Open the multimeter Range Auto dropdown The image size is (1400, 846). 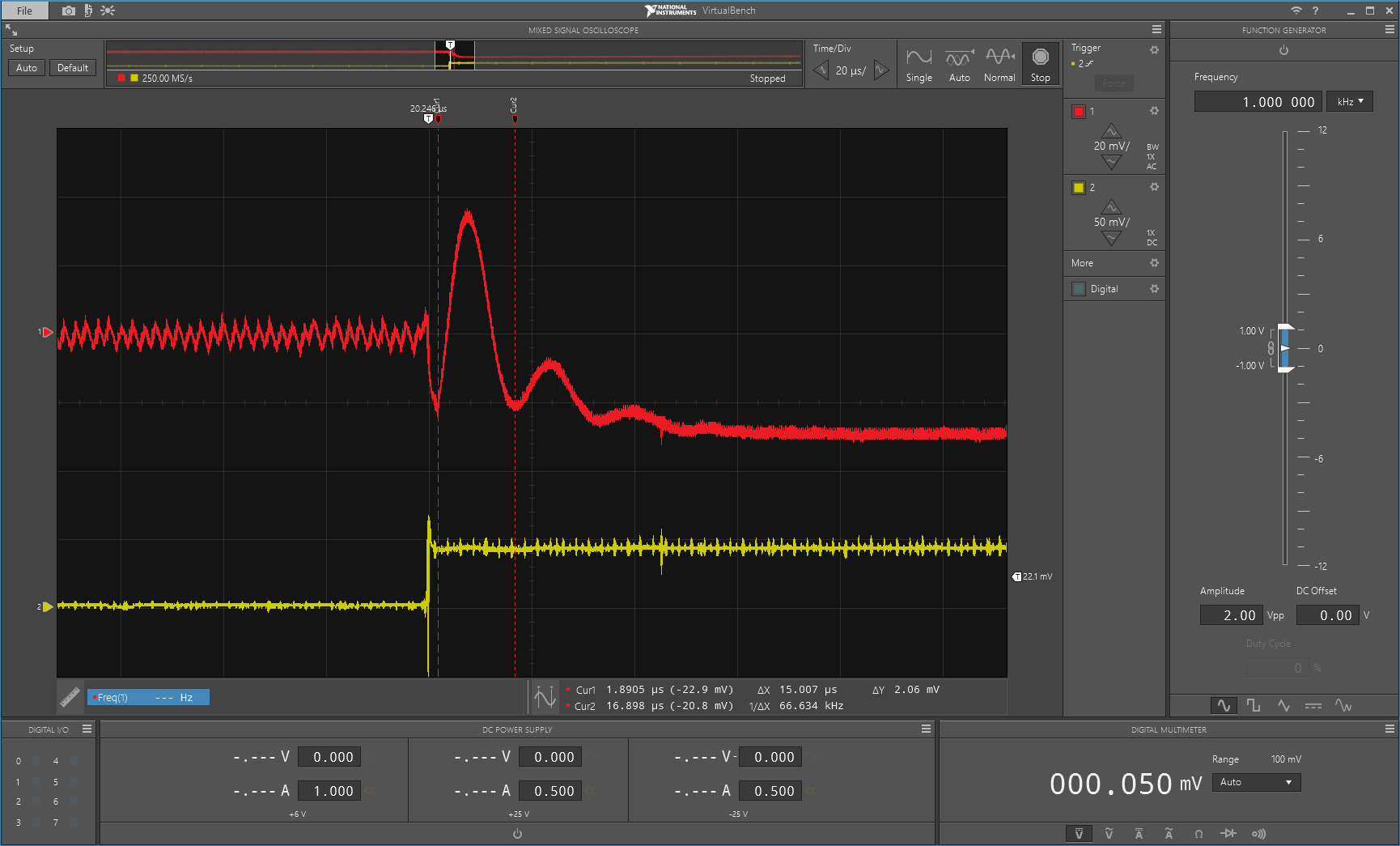point(1256,782)
